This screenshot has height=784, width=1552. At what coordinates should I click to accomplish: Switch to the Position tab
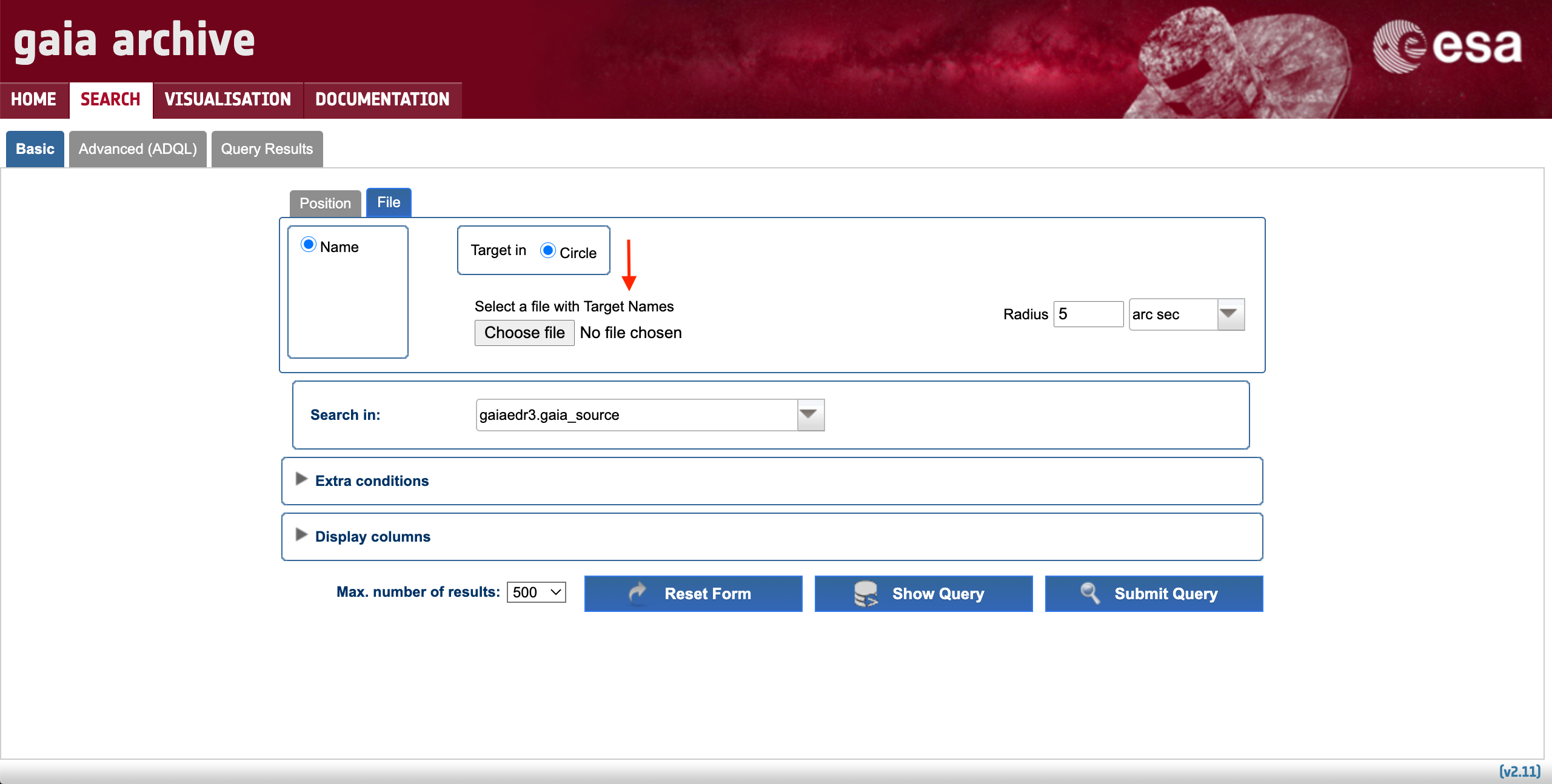(x=325, y=204)
